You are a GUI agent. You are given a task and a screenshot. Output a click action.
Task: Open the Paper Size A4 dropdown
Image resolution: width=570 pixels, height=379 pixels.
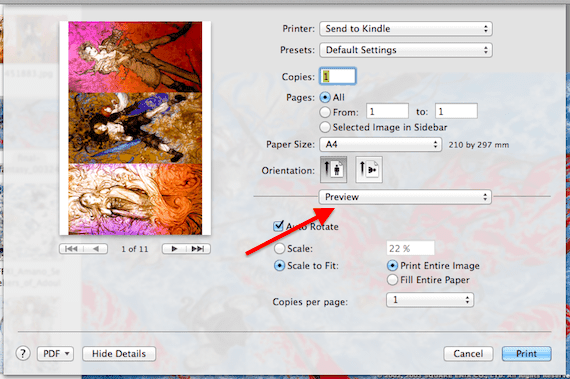pos(381,145)
